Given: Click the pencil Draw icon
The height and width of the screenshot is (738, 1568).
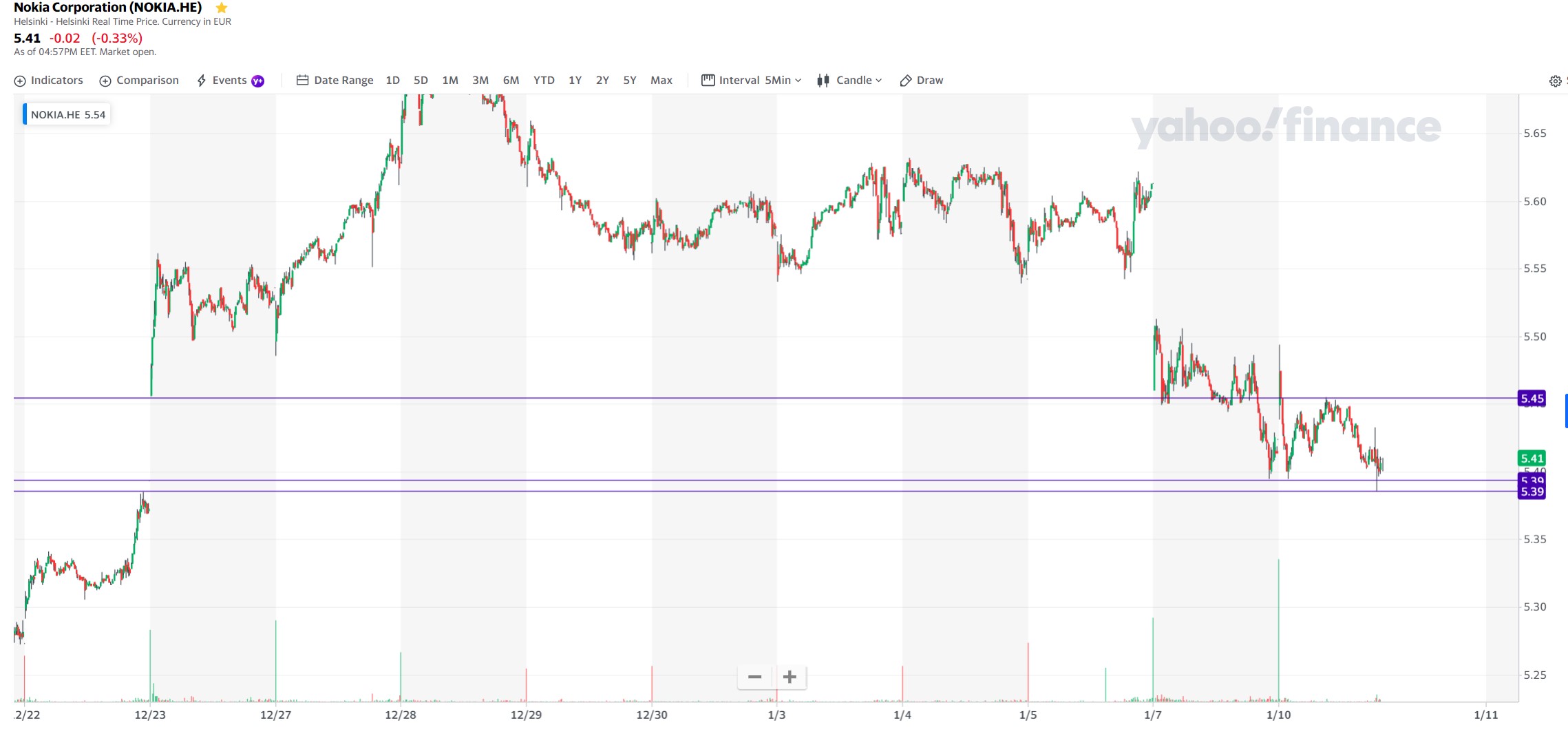Looking at the screenshot, I should (x=906, y=81).
